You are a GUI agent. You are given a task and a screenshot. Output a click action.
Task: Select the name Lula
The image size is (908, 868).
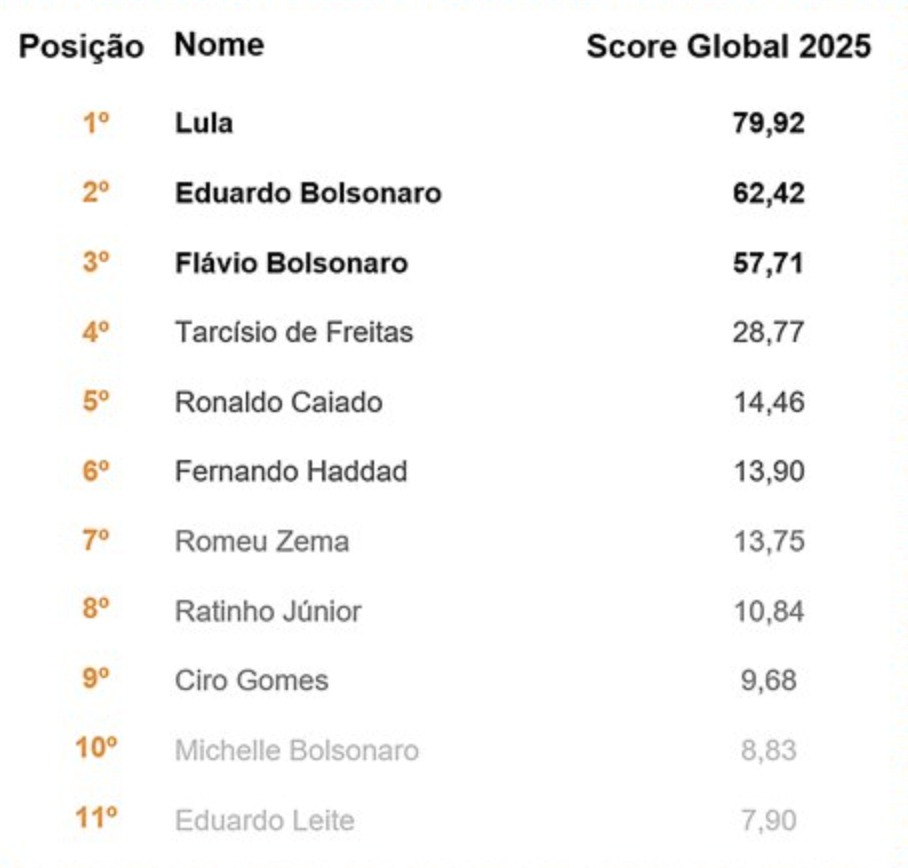coord(204,123)
